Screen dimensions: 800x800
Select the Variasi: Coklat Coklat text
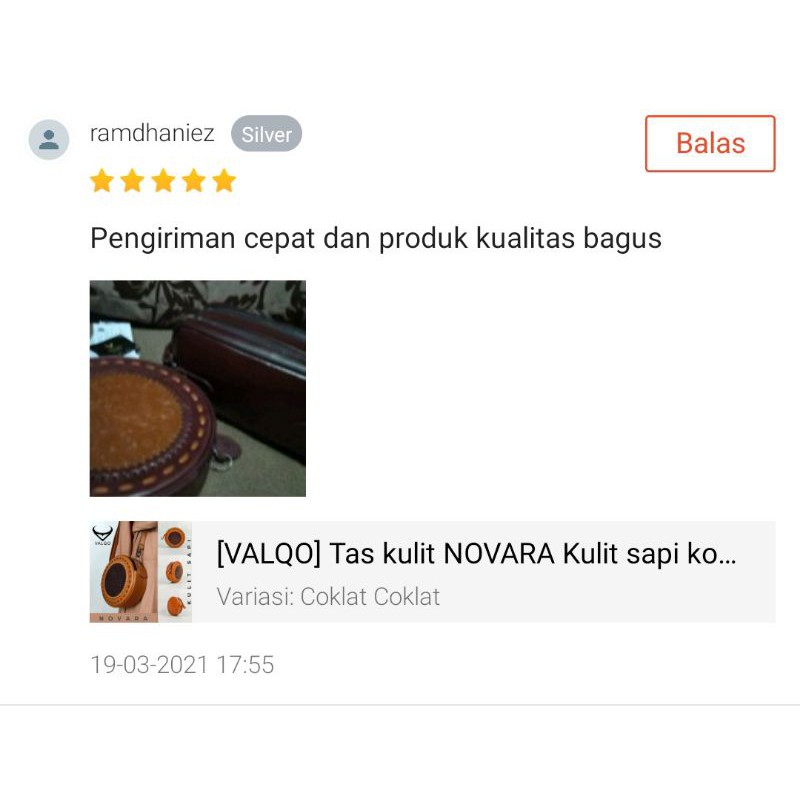pos(328,596)
